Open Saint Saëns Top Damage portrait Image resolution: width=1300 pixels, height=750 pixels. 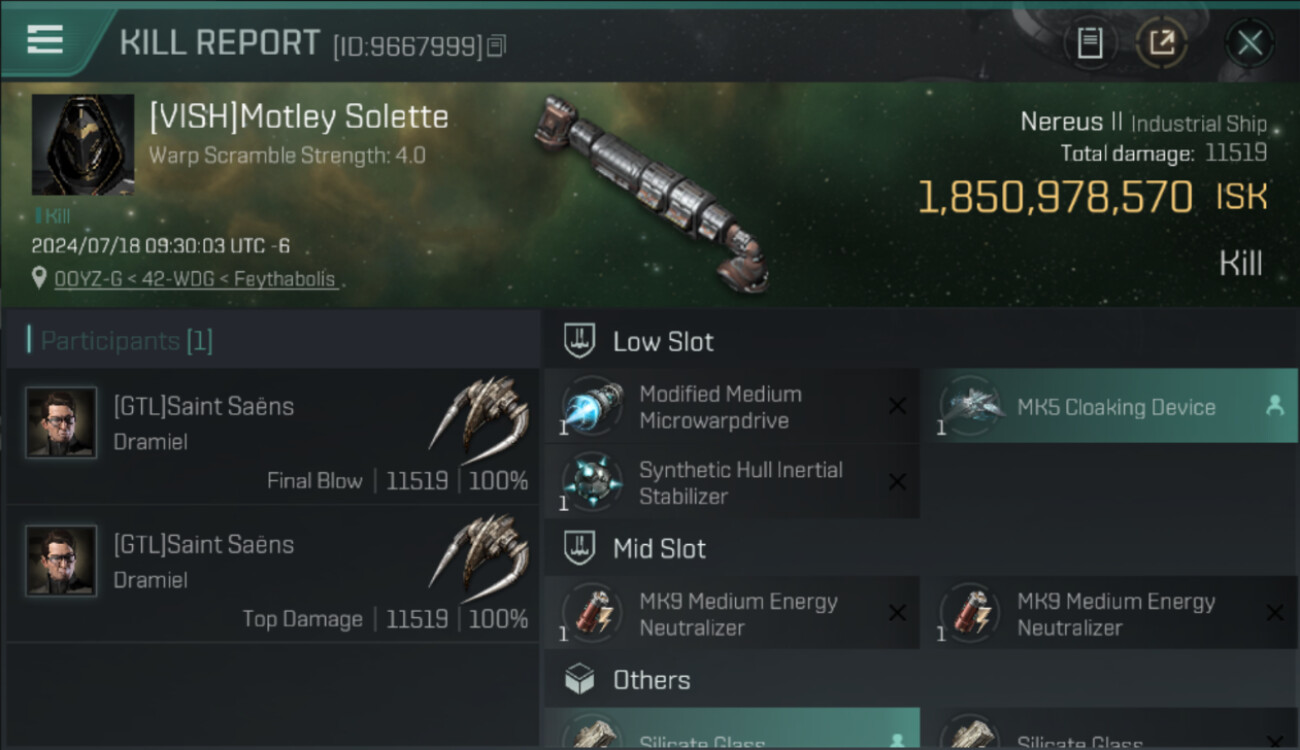coord(62,561)
